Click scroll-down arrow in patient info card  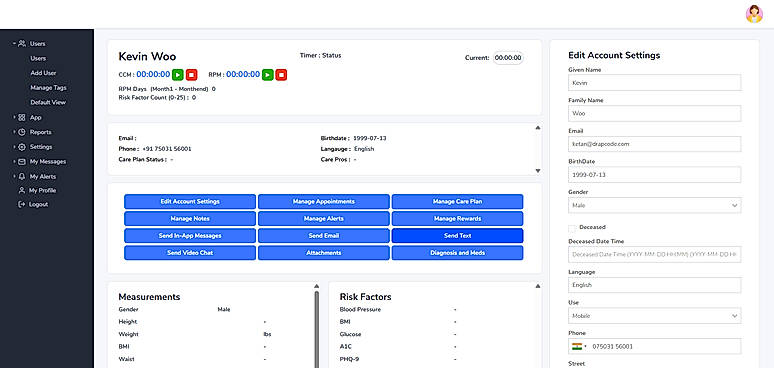pos(538,171)
